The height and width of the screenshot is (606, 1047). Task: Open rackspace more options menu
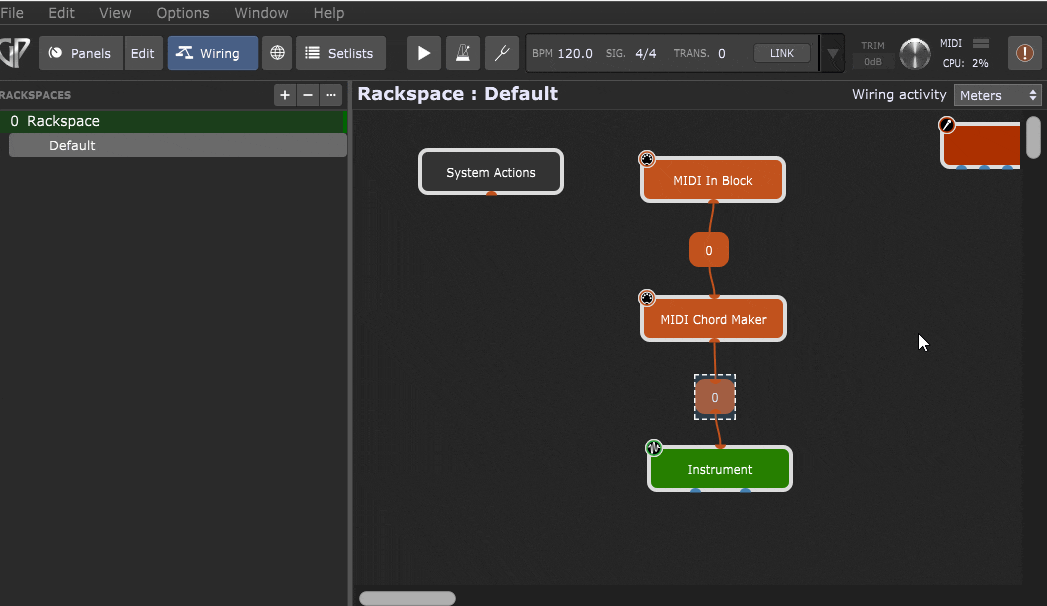click(x=331, y=95)
